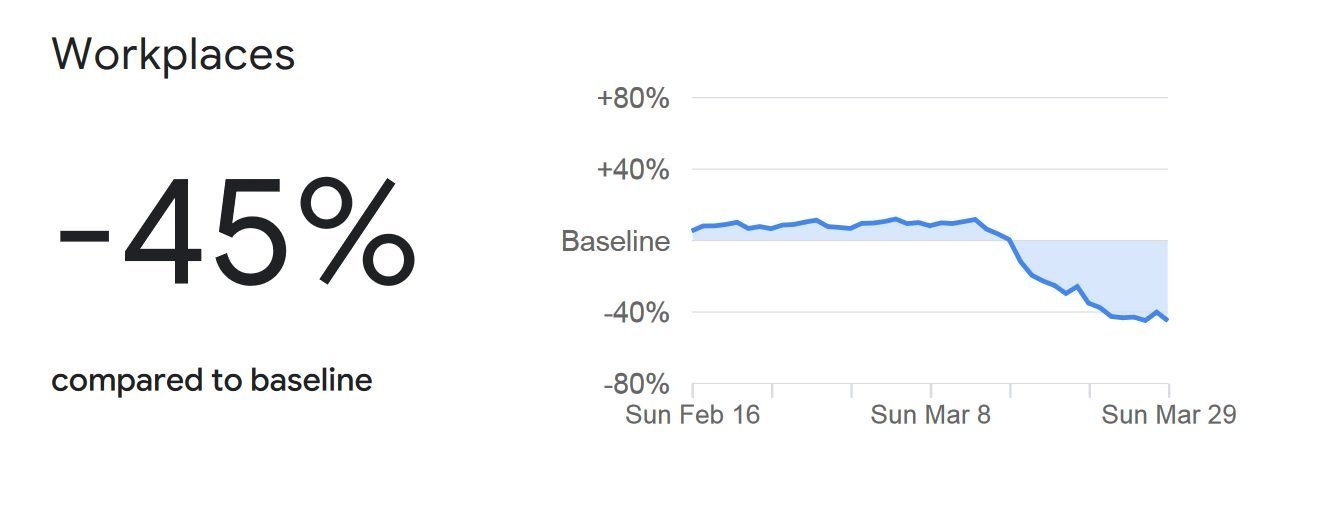Select the Sun Mar 8 date label

[930, 415]
